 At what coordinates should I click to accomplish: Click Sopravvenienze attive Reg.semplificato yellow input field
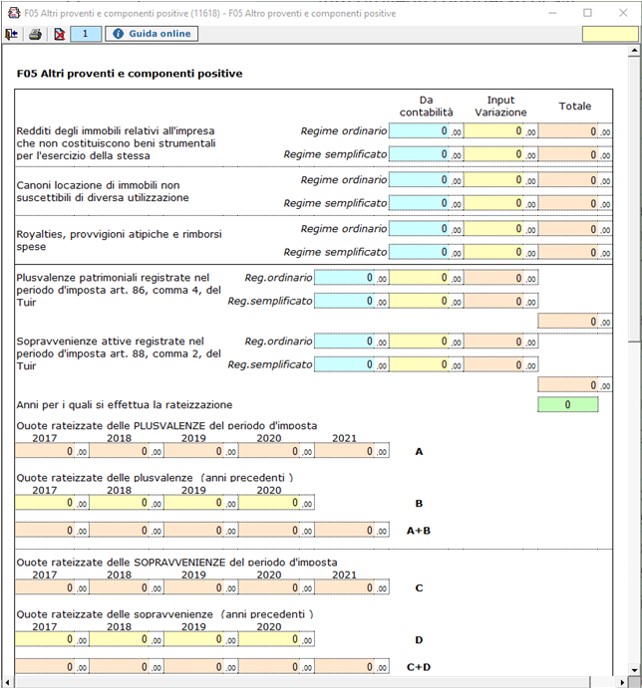(x=426, y=365)
